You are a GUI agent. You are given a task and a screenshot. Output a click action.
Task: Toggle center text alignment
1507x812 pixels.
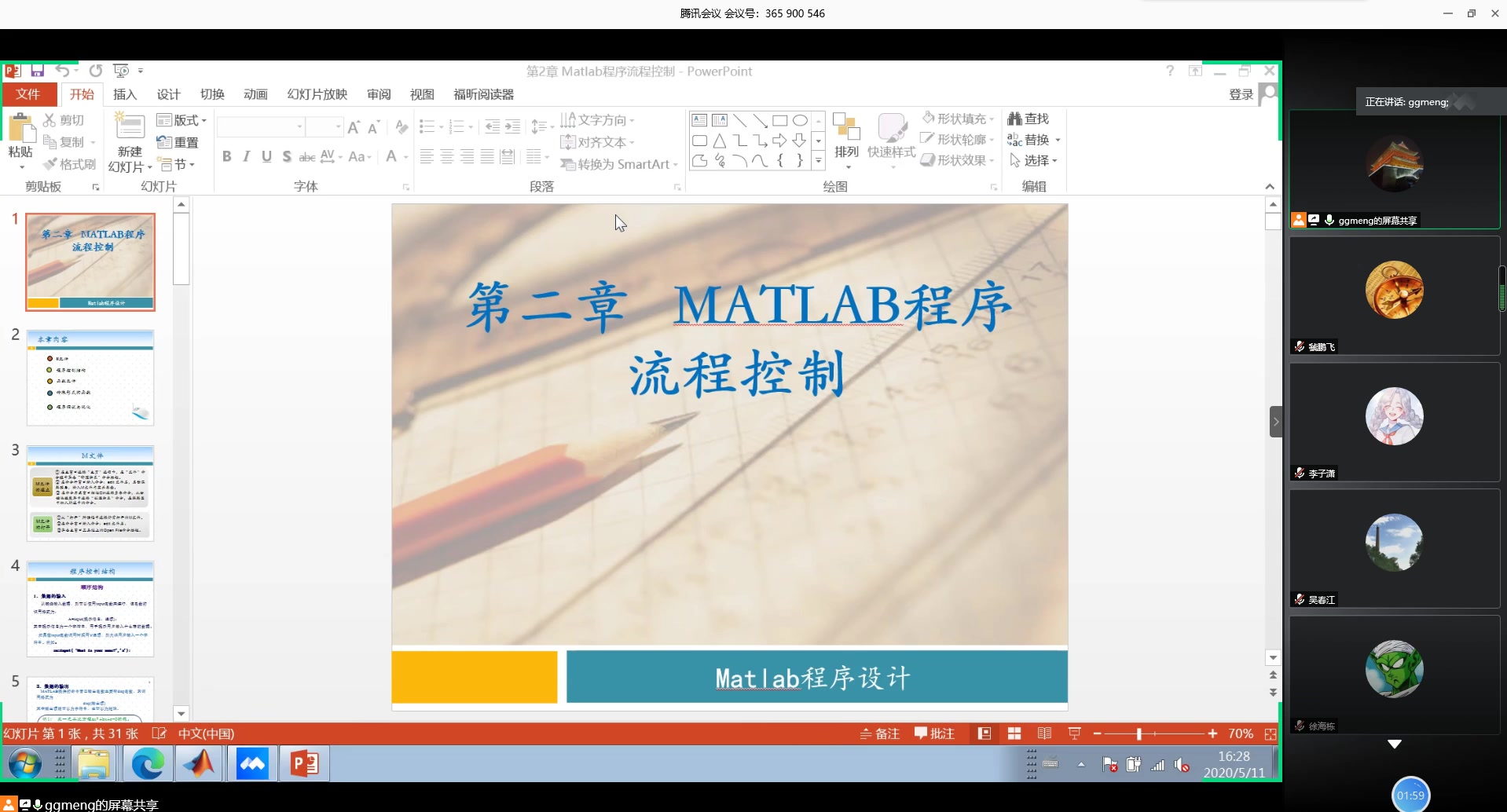(x=447, y=156)
